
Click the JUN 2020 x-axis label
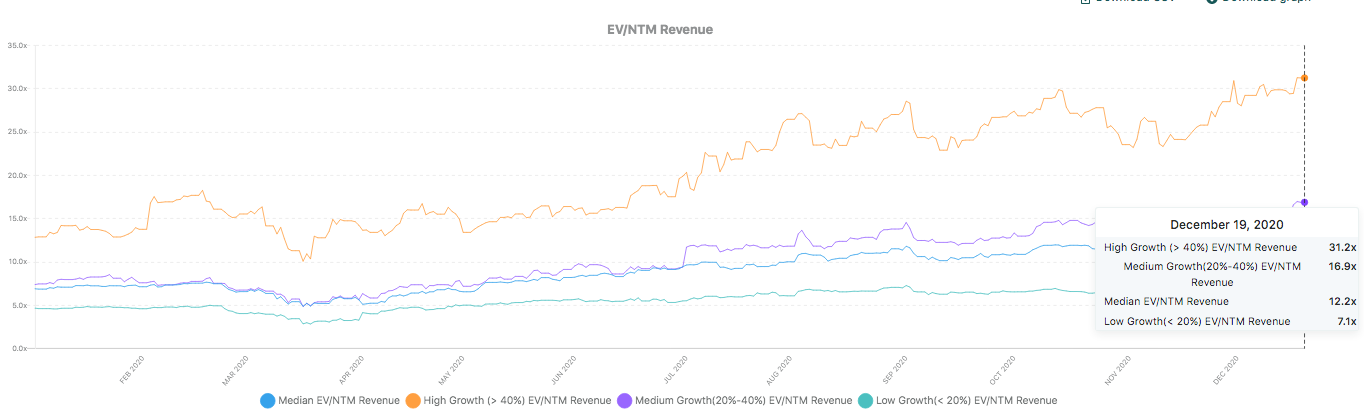[x=564, y=369]
